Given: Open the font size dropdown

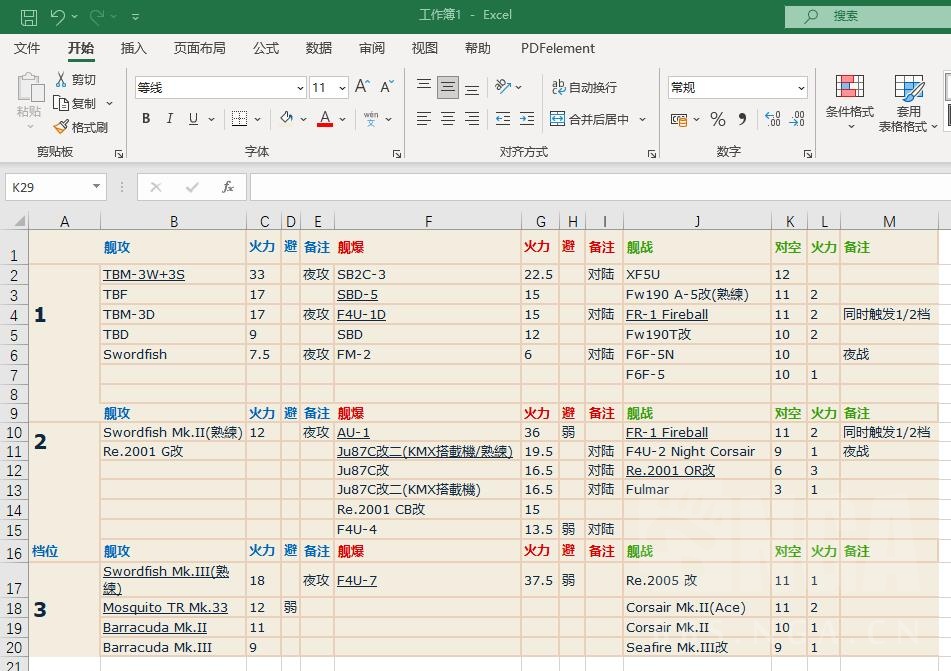Looking at the screenshot, I should [342, 88].
